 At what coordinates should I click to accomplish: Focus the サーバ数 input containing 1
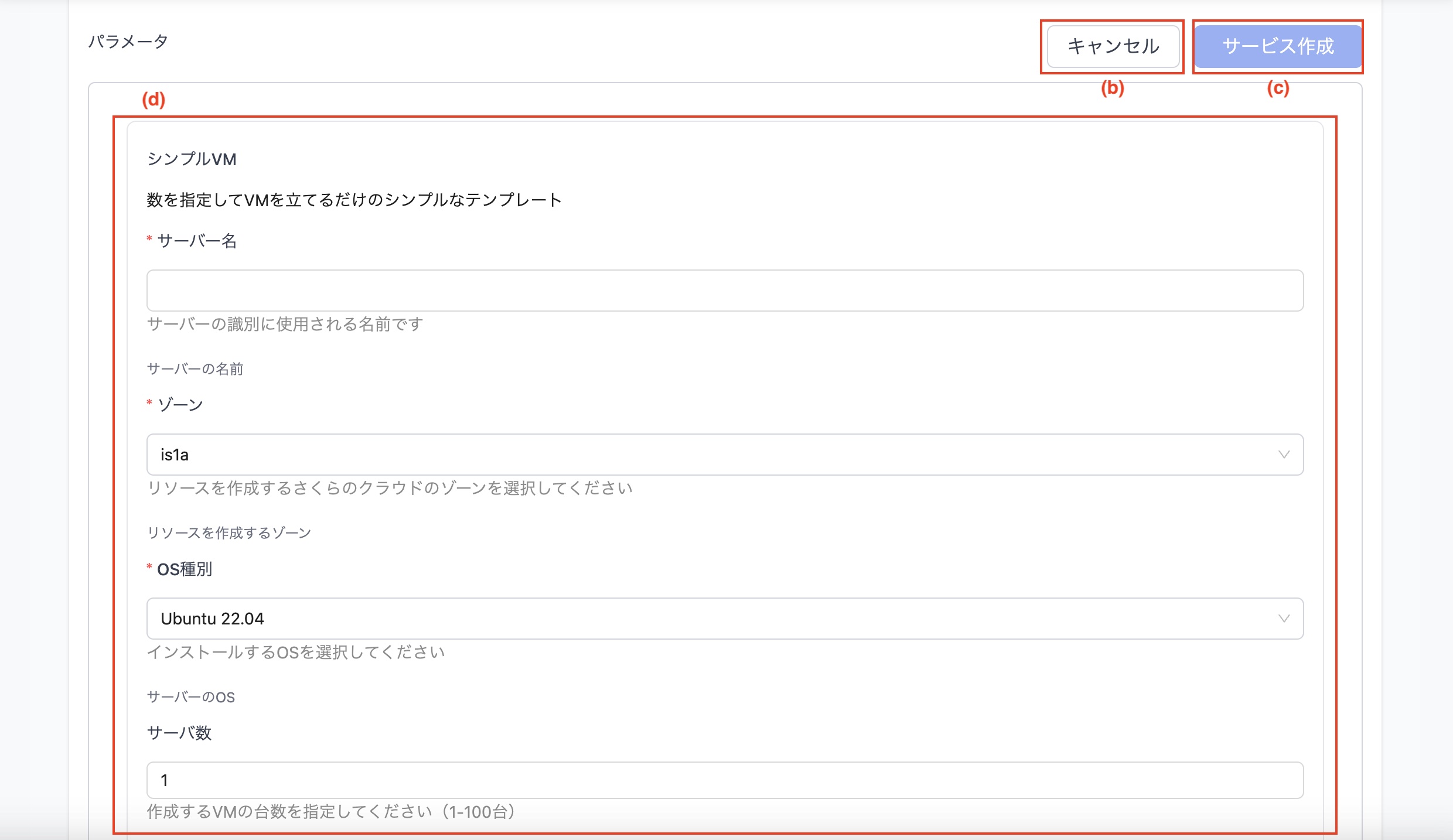tap(725, 780)
